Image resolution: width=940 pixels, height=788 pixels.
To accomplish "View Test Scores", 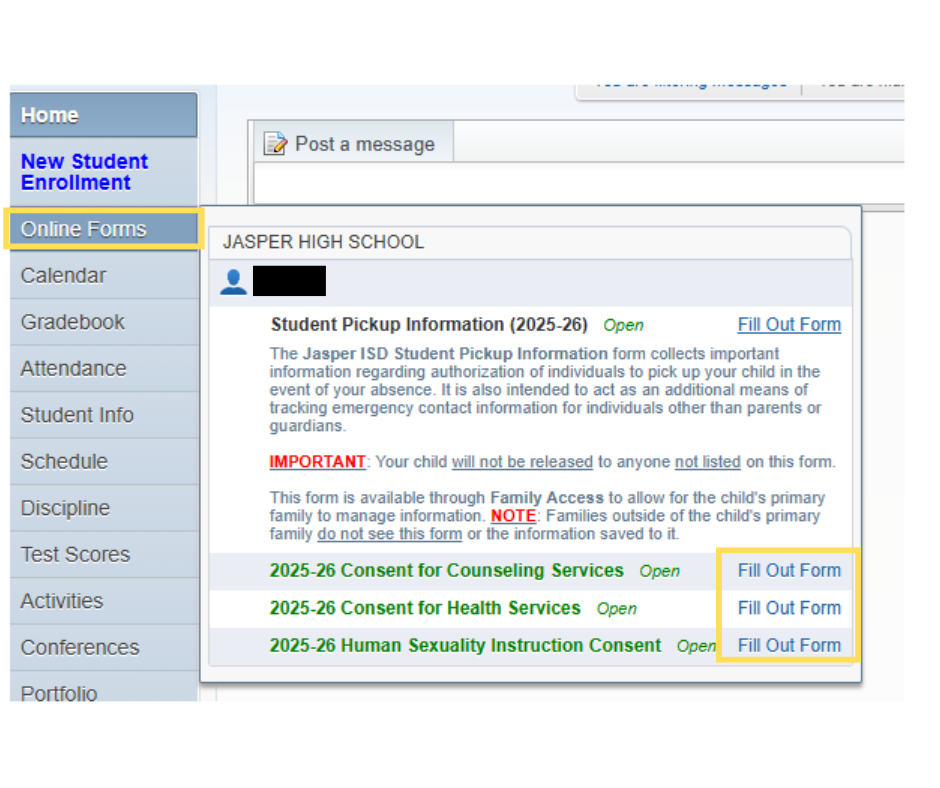I will click(104, 555).
